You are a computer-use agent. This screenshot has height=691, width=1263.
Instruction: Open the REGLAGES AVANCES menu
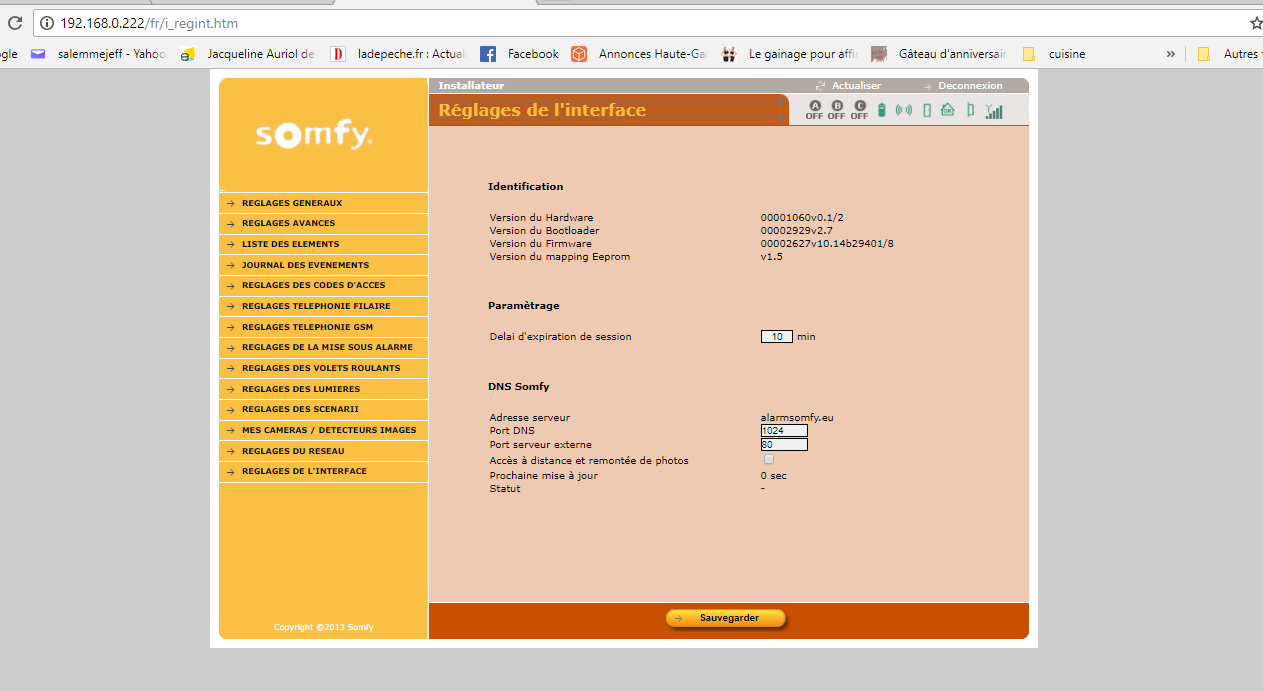click(323, 224)
